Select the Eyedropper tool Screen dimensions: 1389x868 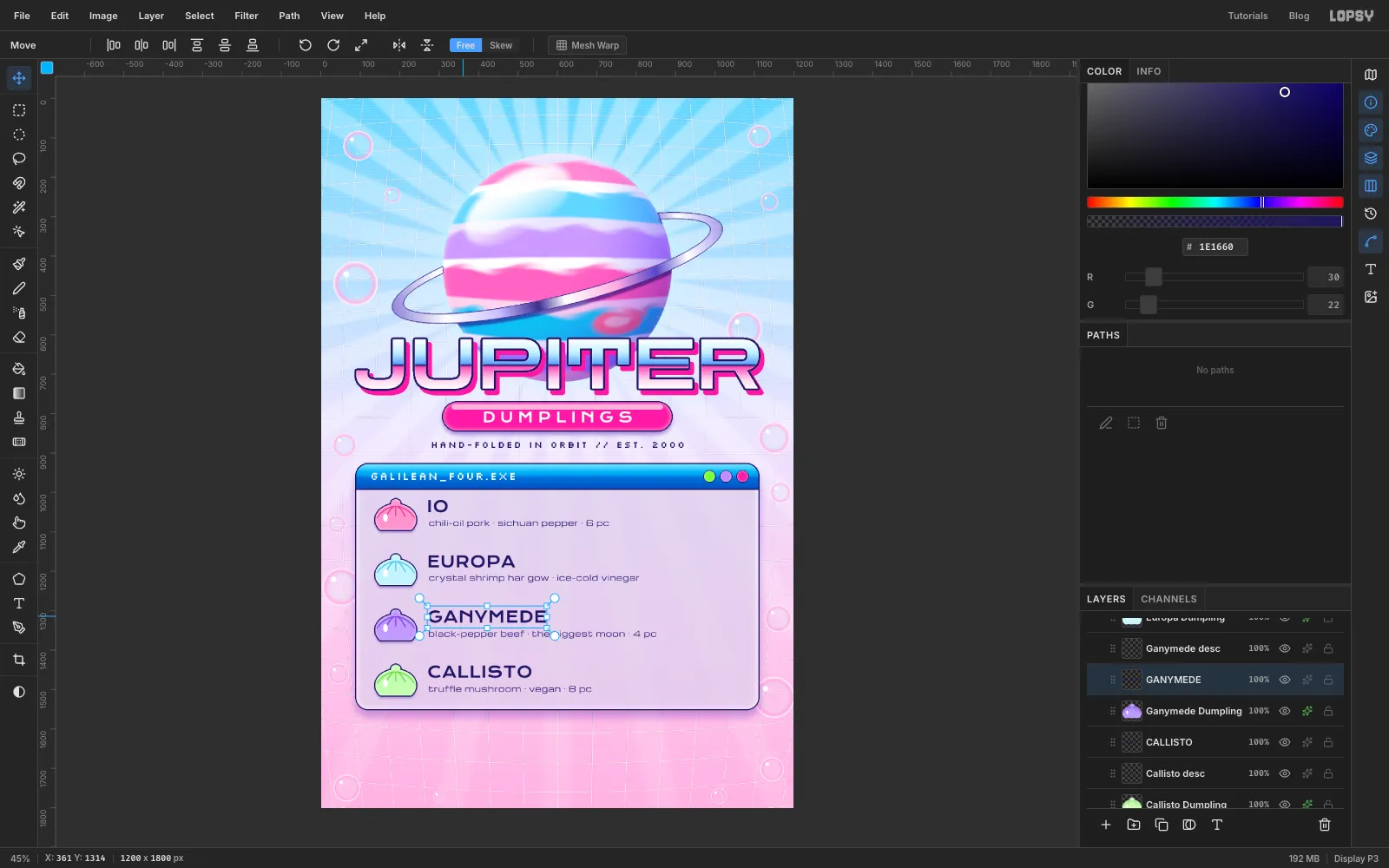pyautogui.click(x=19, y=547)
